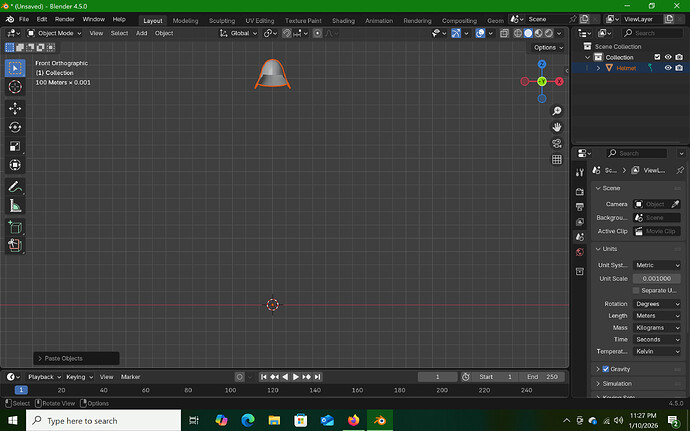
Task: Pick the Rotate tool
Action: (15, 127)
